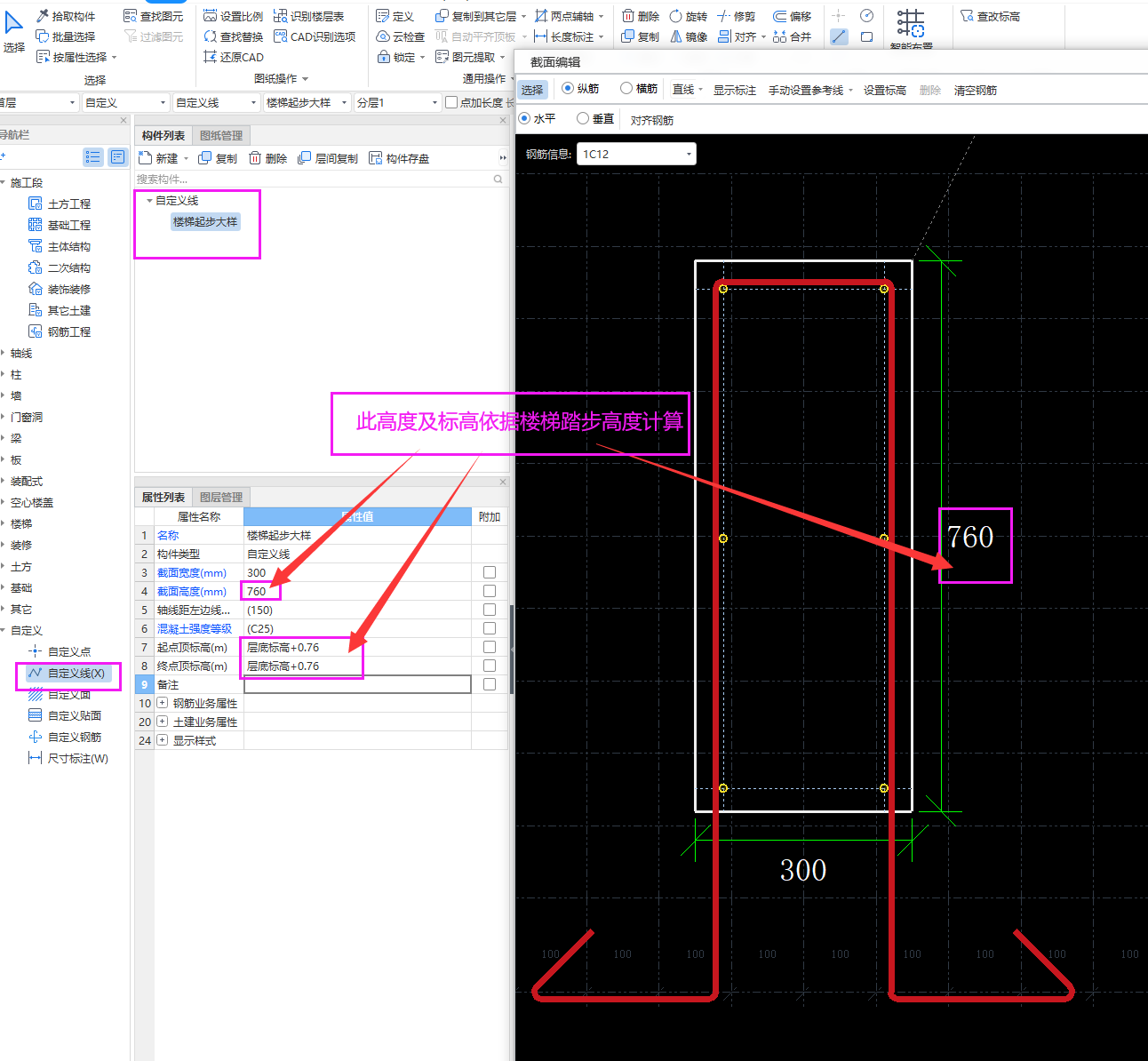This screenshot has width=1148, height=1061.
Task: Select the 批量选择 batch select tool
Action: pyautogui.click(x=66, y=36)
